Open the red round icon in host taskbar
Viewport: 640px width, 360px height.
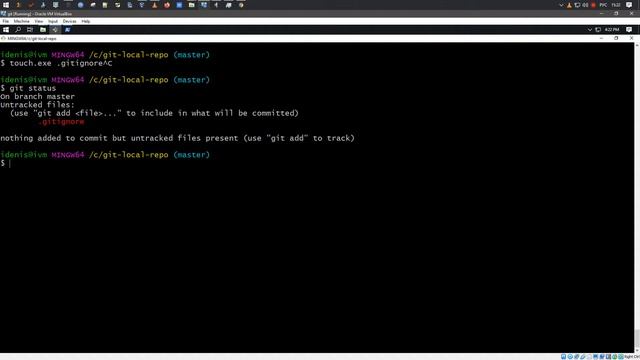(x=167, y=5)
